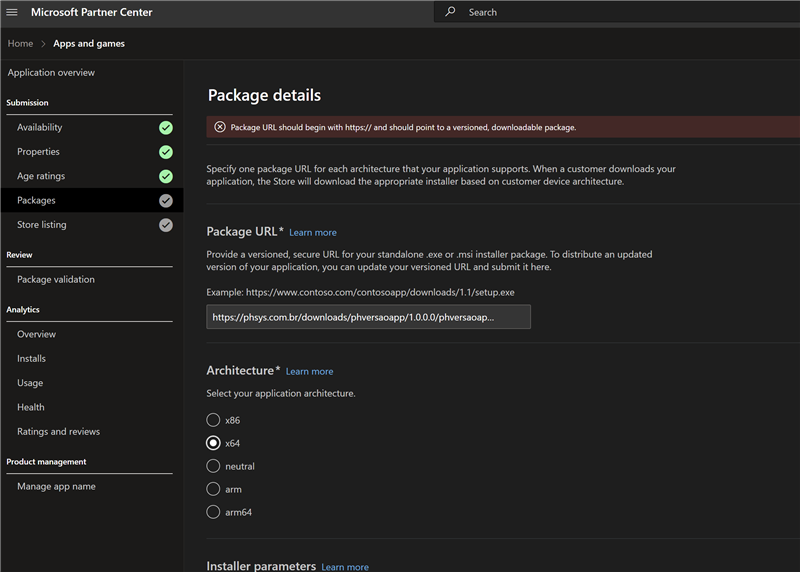Screen dimensions: 800x572
Task: Click the Age ratings green checkmark icon
Action: [x=166, y=176]
